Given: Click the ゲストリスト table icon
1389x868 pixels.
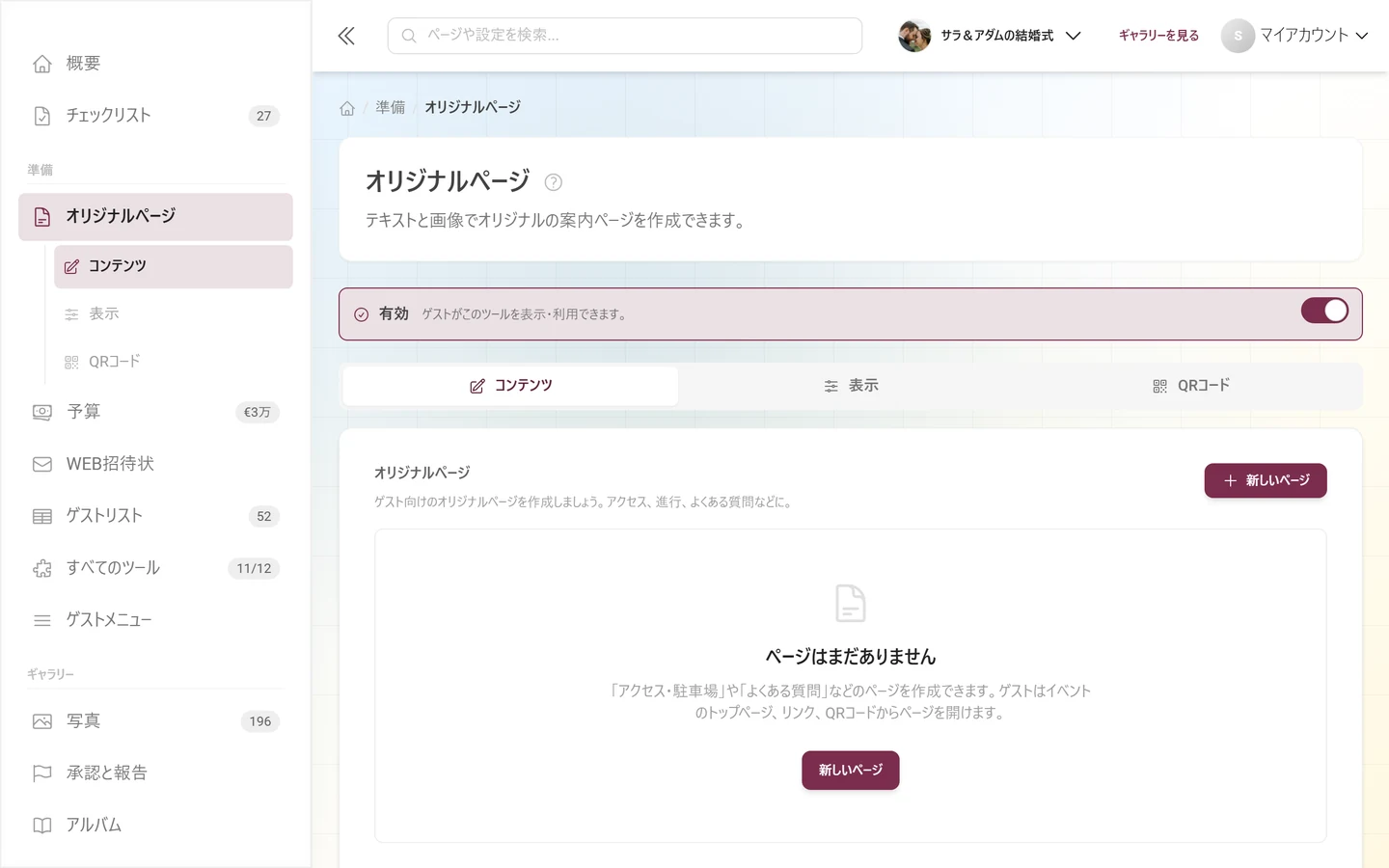Looking at the screenshot, I should 42,516.
